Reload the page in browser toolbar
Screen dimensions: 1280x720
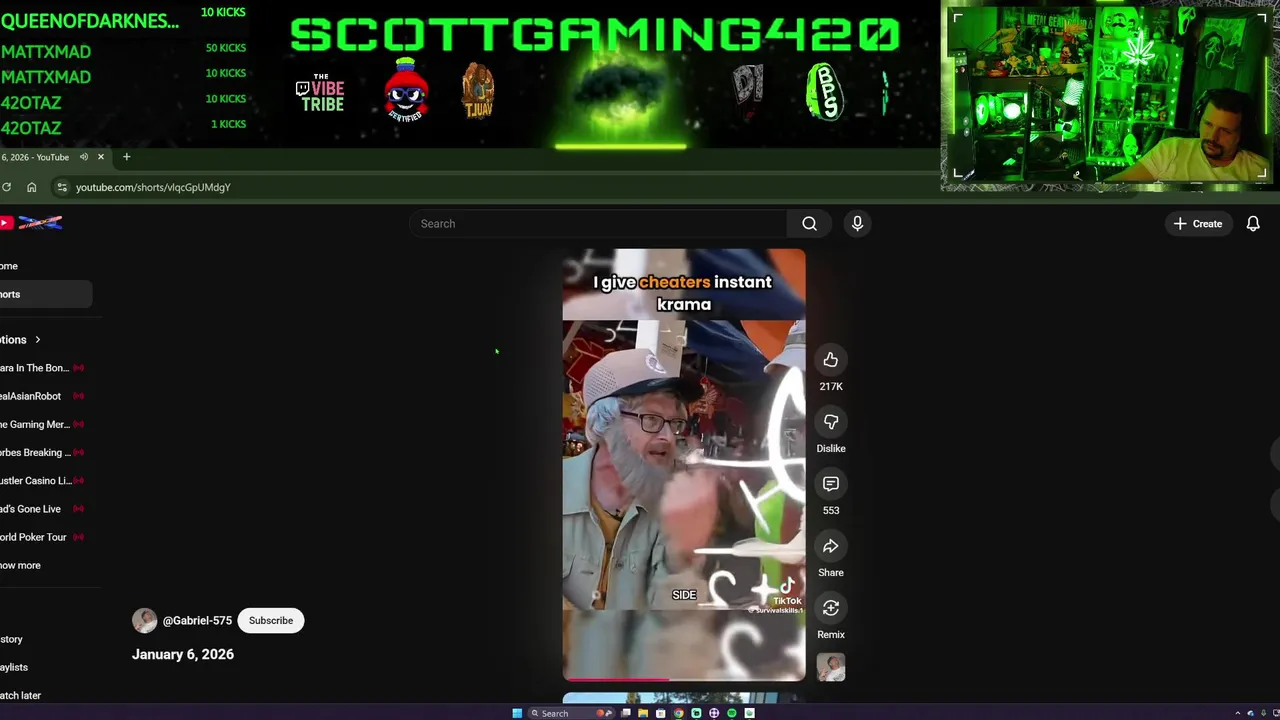6,187
